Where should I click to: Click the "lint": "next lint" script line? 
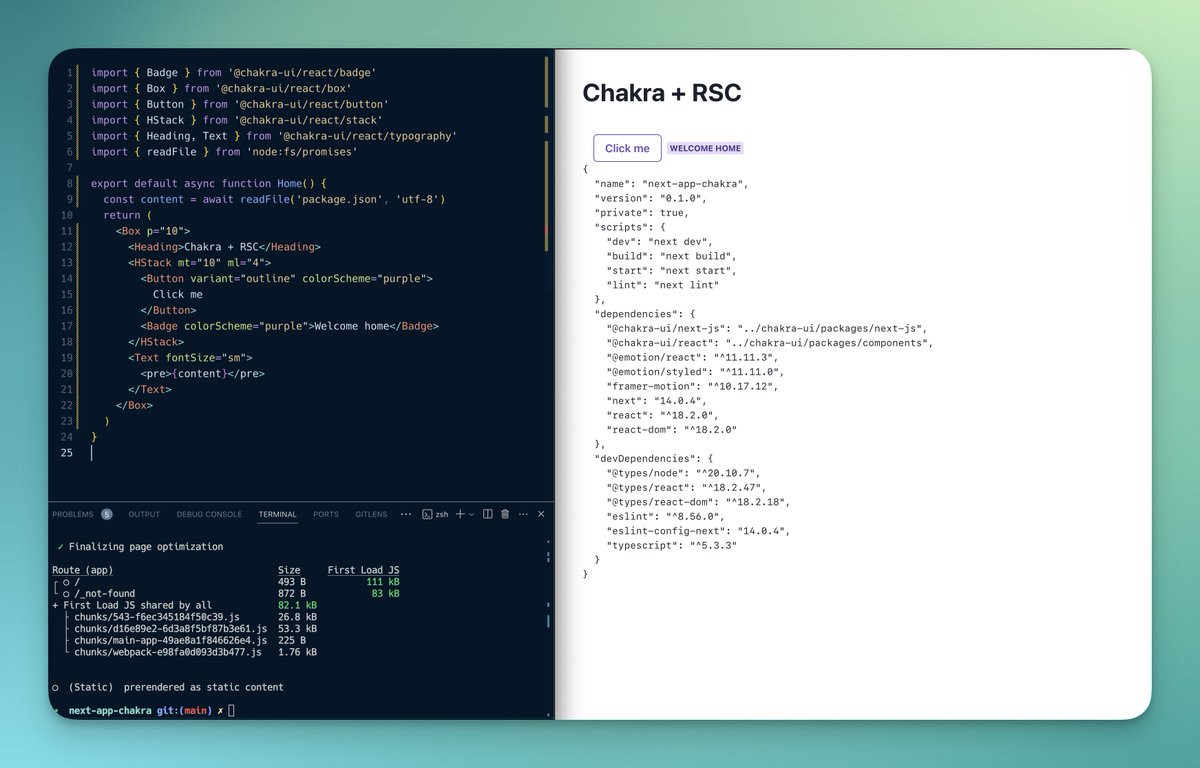coord(662,285)
